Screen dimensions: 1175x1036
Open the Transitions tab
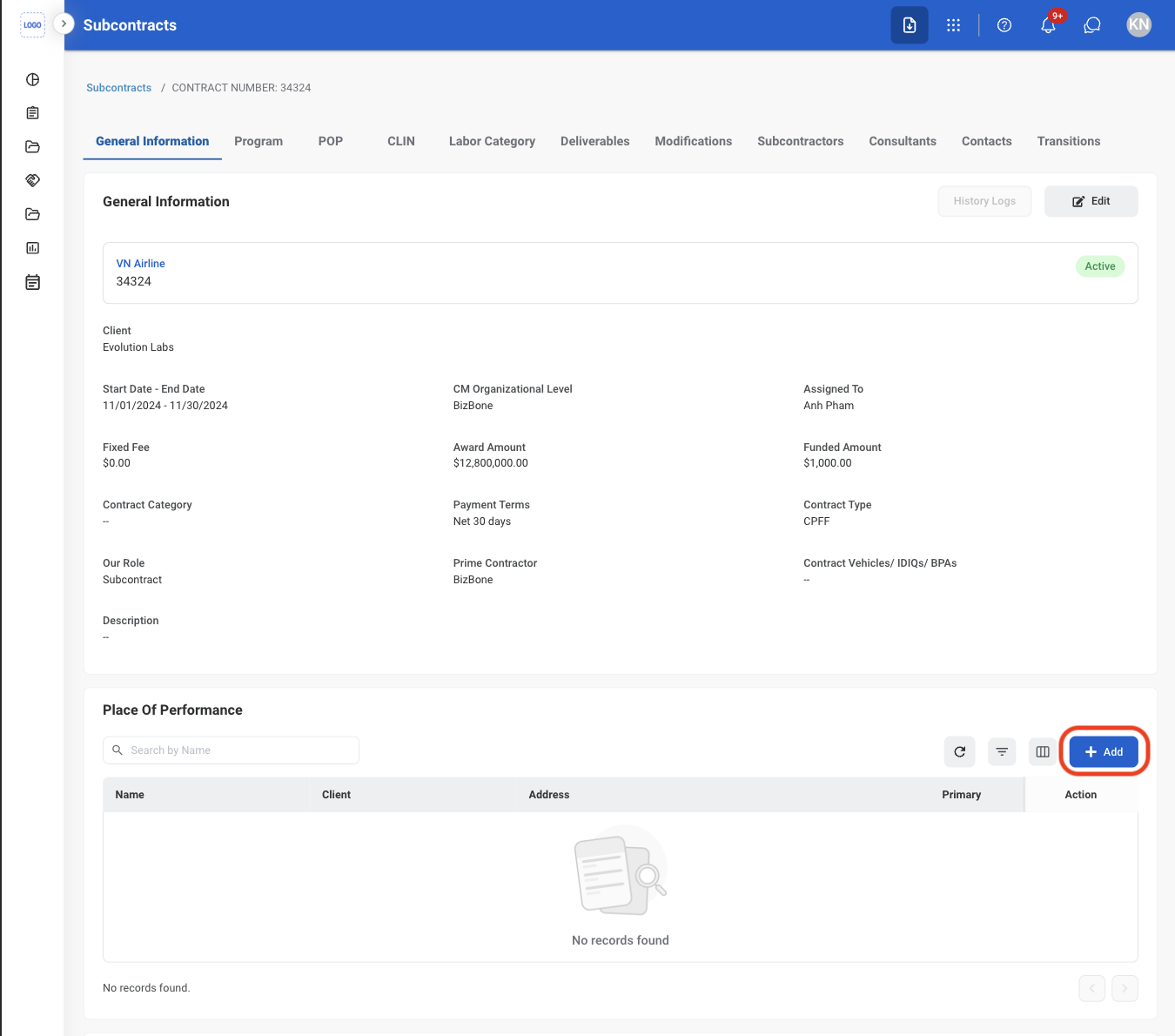pyautogui.click(x=1069, y=141)
